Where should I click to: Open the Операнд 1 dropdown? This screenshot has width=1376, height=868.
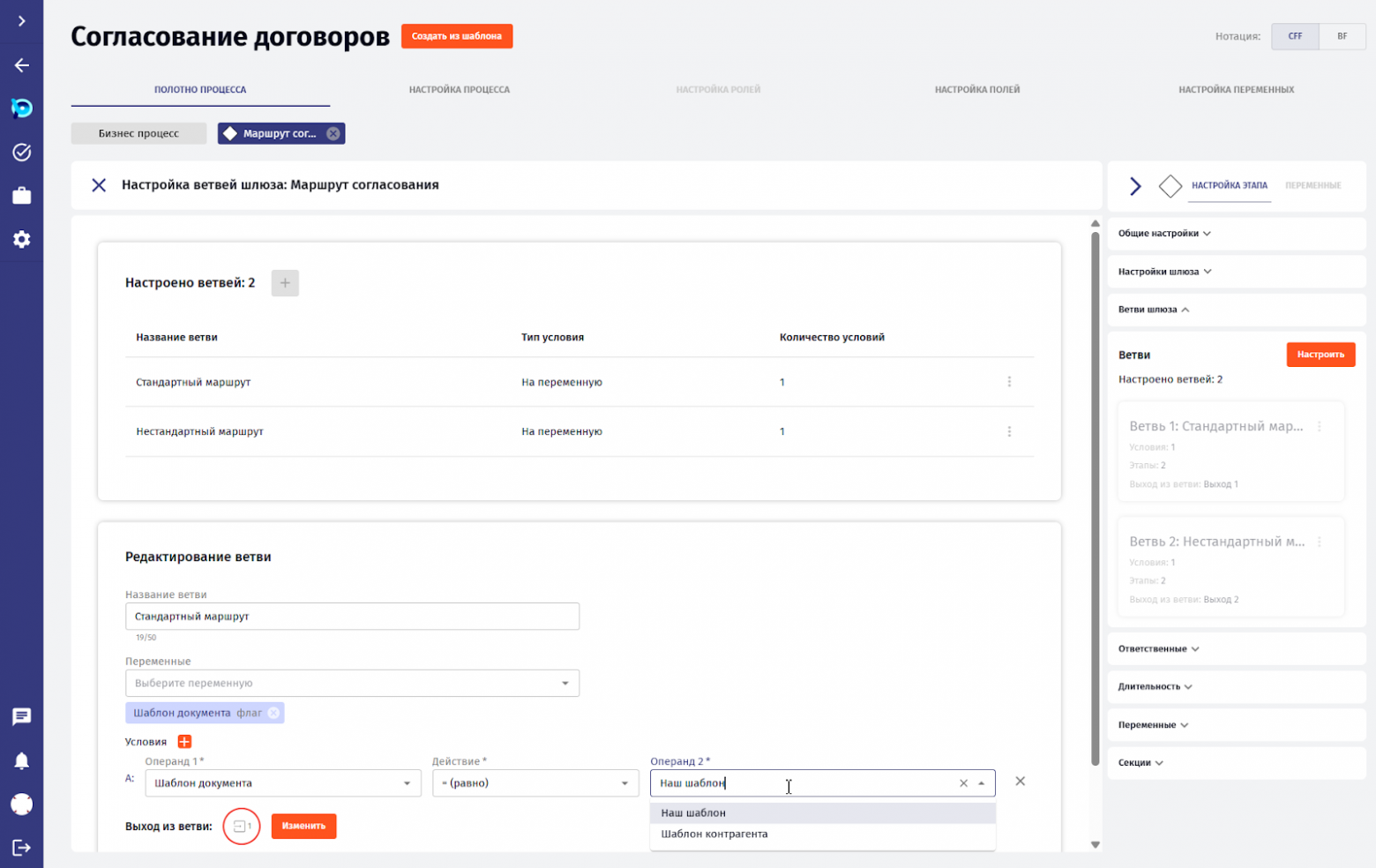(x=282, y=783)
